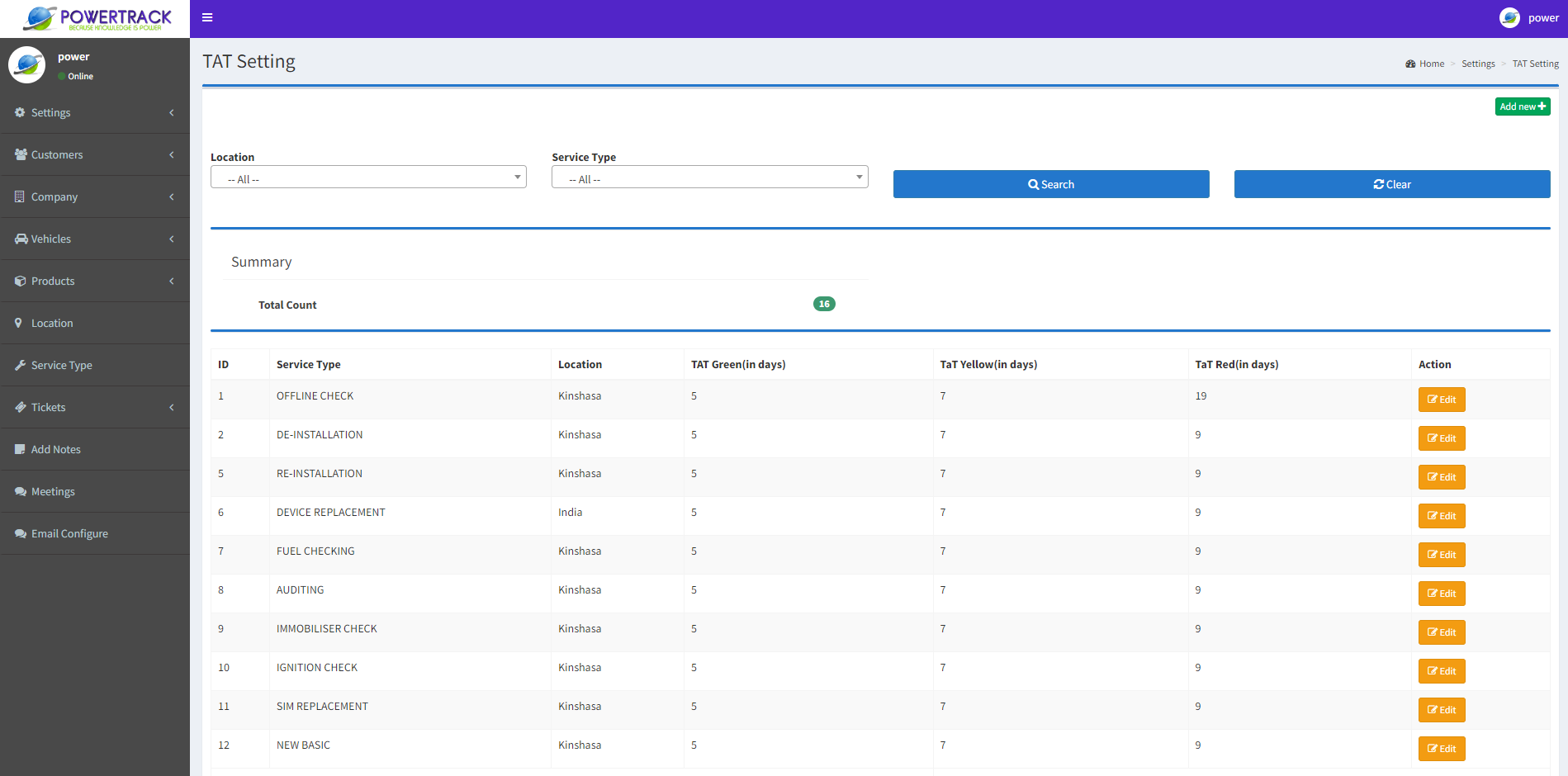Click the Home breadcrumb link

1431,64
